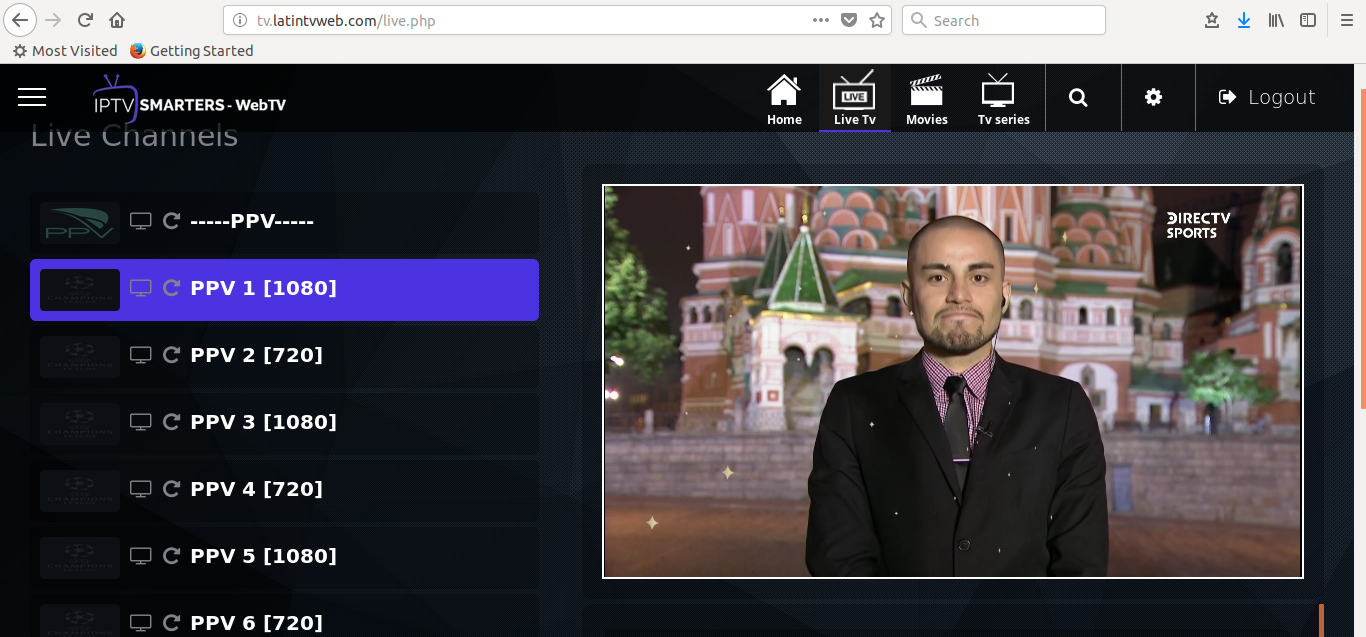The width and height of the screenshot is (1366, 637).
Task: Click the monitor icon next to PPV 1 [1080]
Action: [141, 288]
